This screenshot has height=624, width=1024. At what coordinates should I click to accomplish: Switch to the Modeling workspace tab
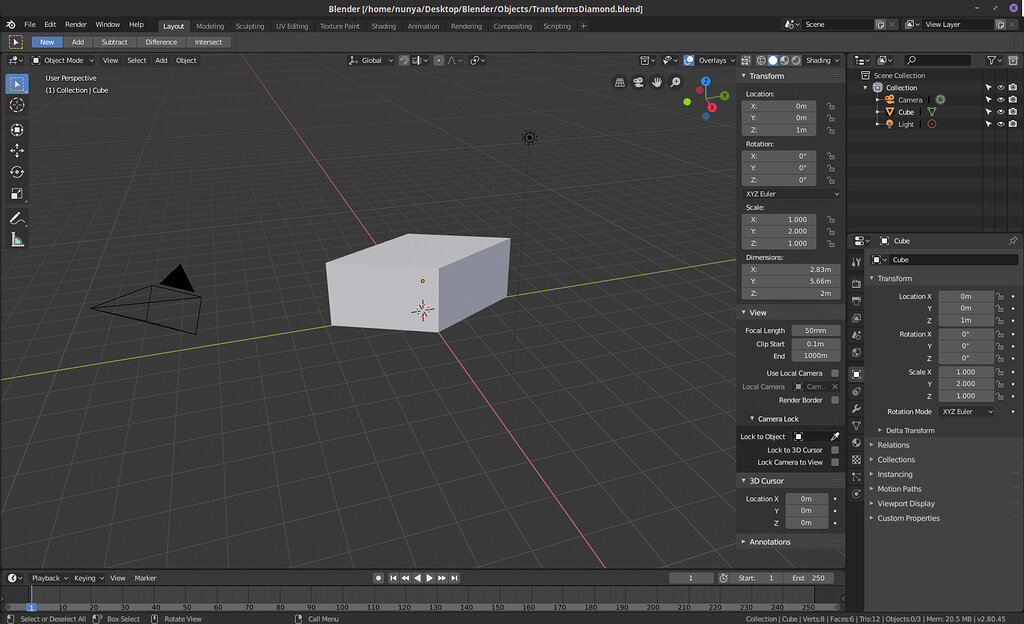(x=210, y=27)
